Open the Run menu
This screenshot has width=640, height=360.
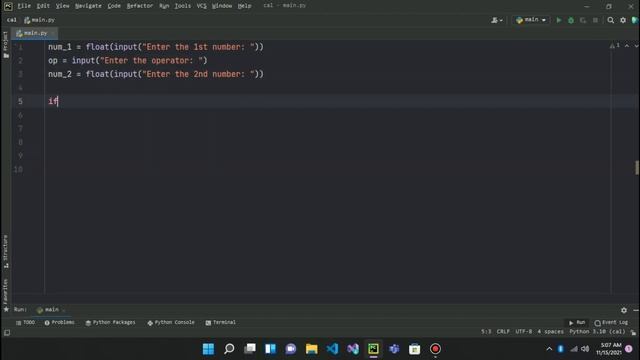[164, 6]
